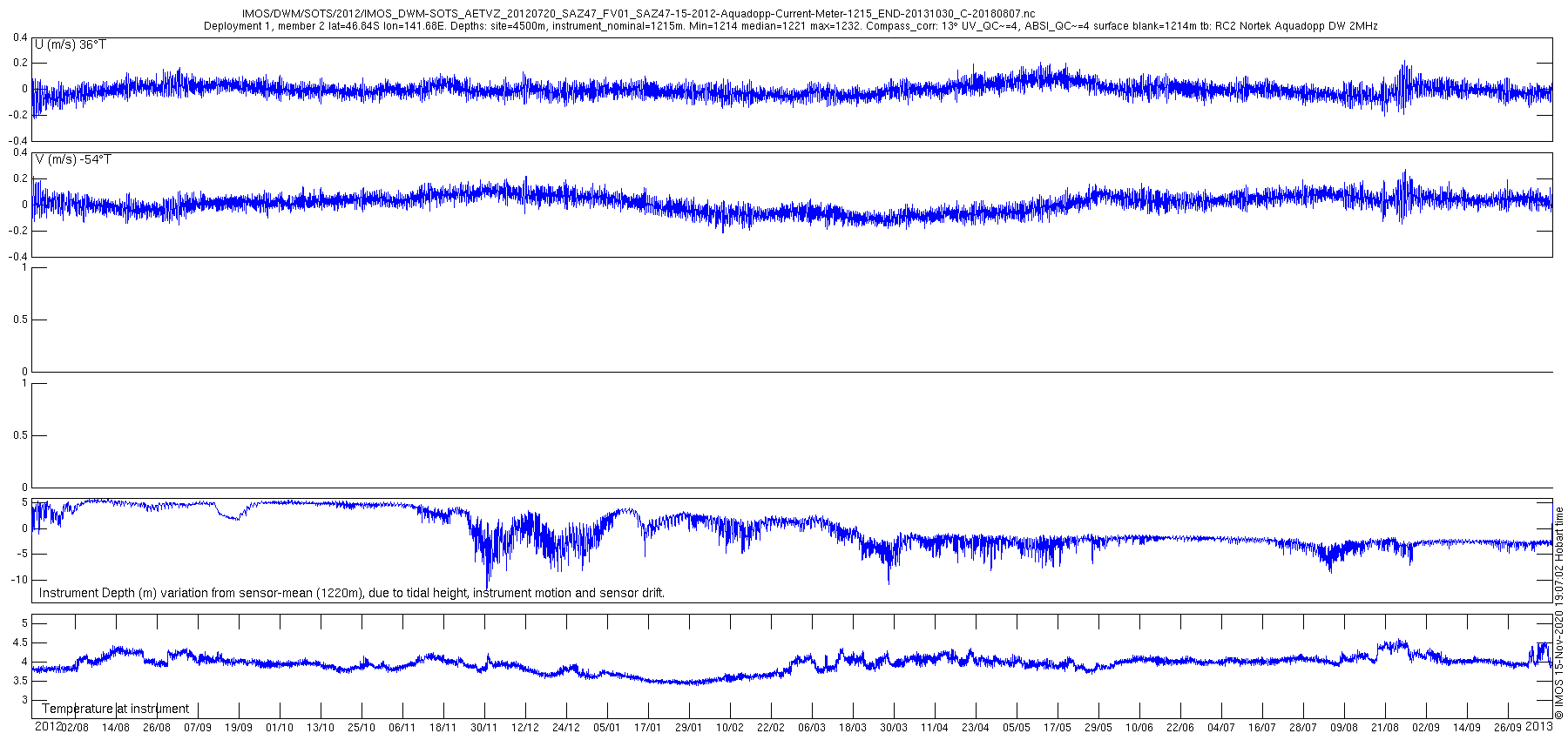Viewport: 1568px width, 740px height.
Task: Click the '0.2' tick on V velocity axis
Action: [20, 179]
